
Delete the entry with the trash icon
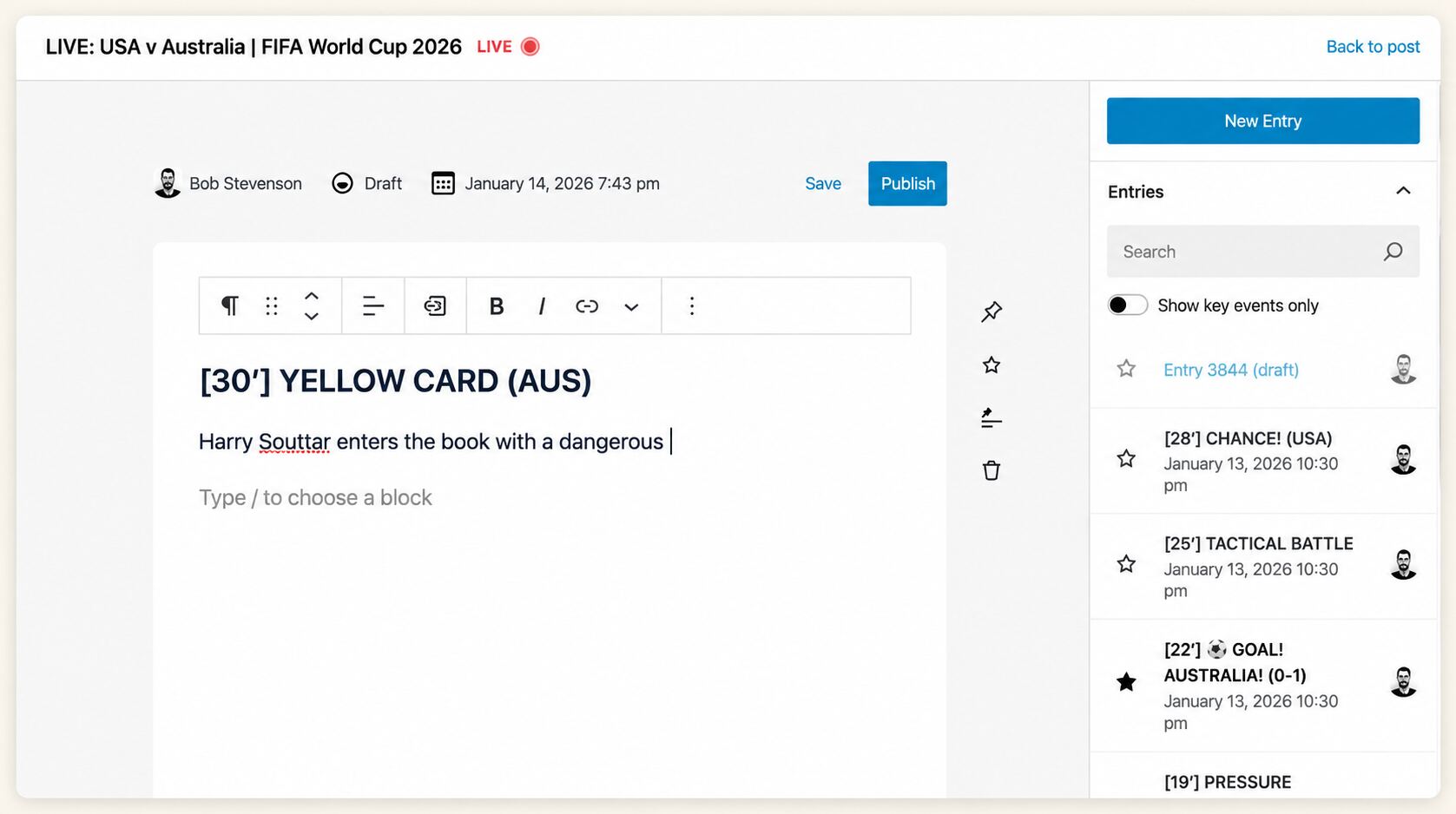click(992, 470)
